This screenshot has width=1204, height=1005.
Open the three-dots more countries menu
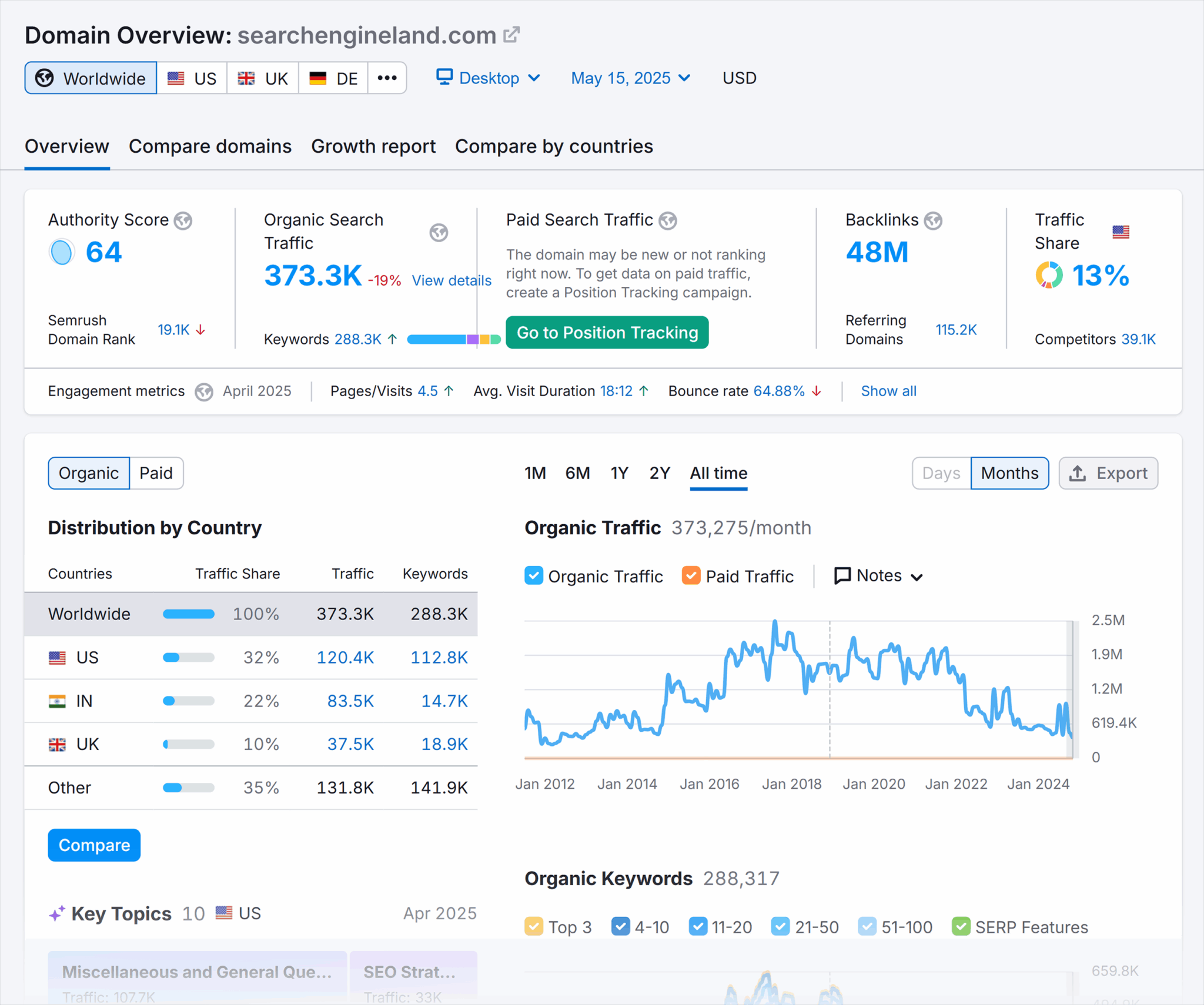point(387,78)
